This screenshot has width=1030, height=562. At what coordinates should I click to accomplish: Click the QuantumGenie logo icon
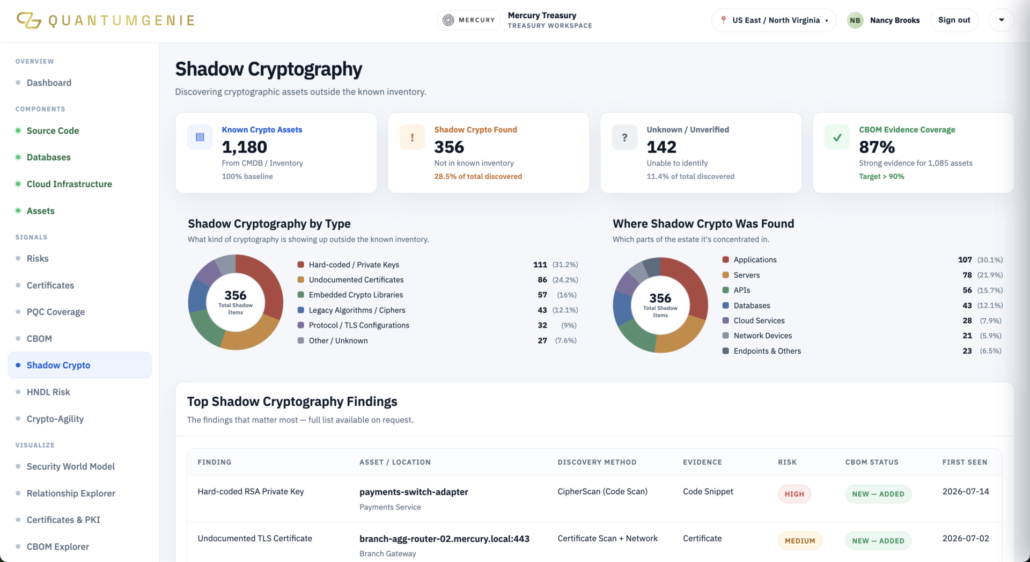point(29,20)
